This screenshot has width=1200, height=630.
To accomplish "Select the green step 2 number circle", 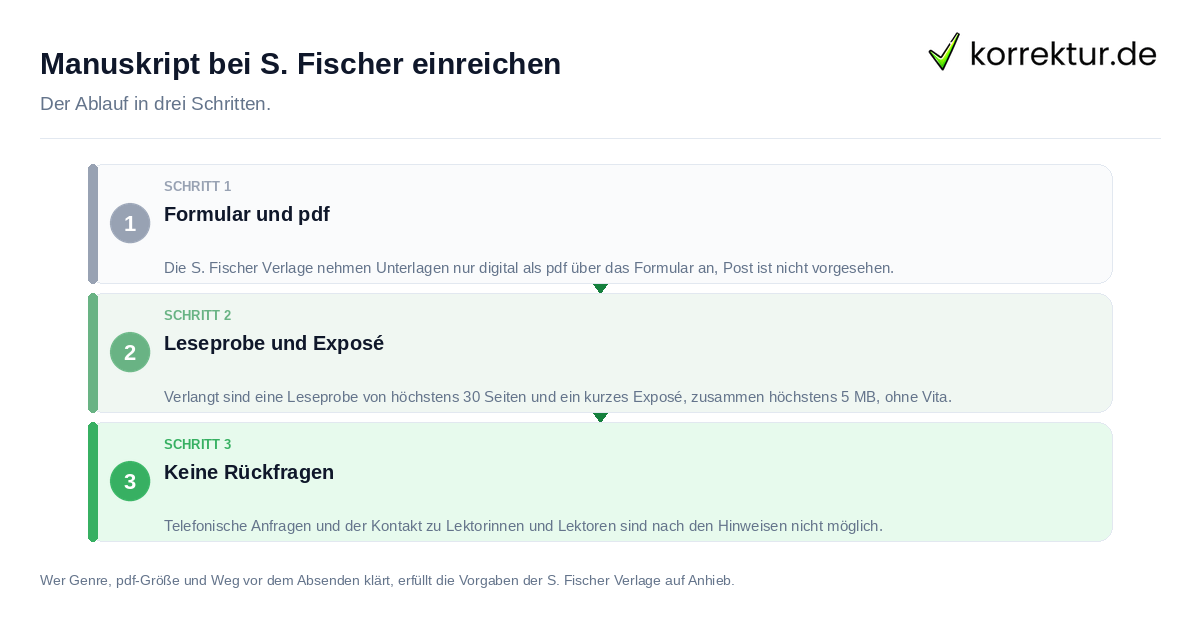I will click(130, 352).
